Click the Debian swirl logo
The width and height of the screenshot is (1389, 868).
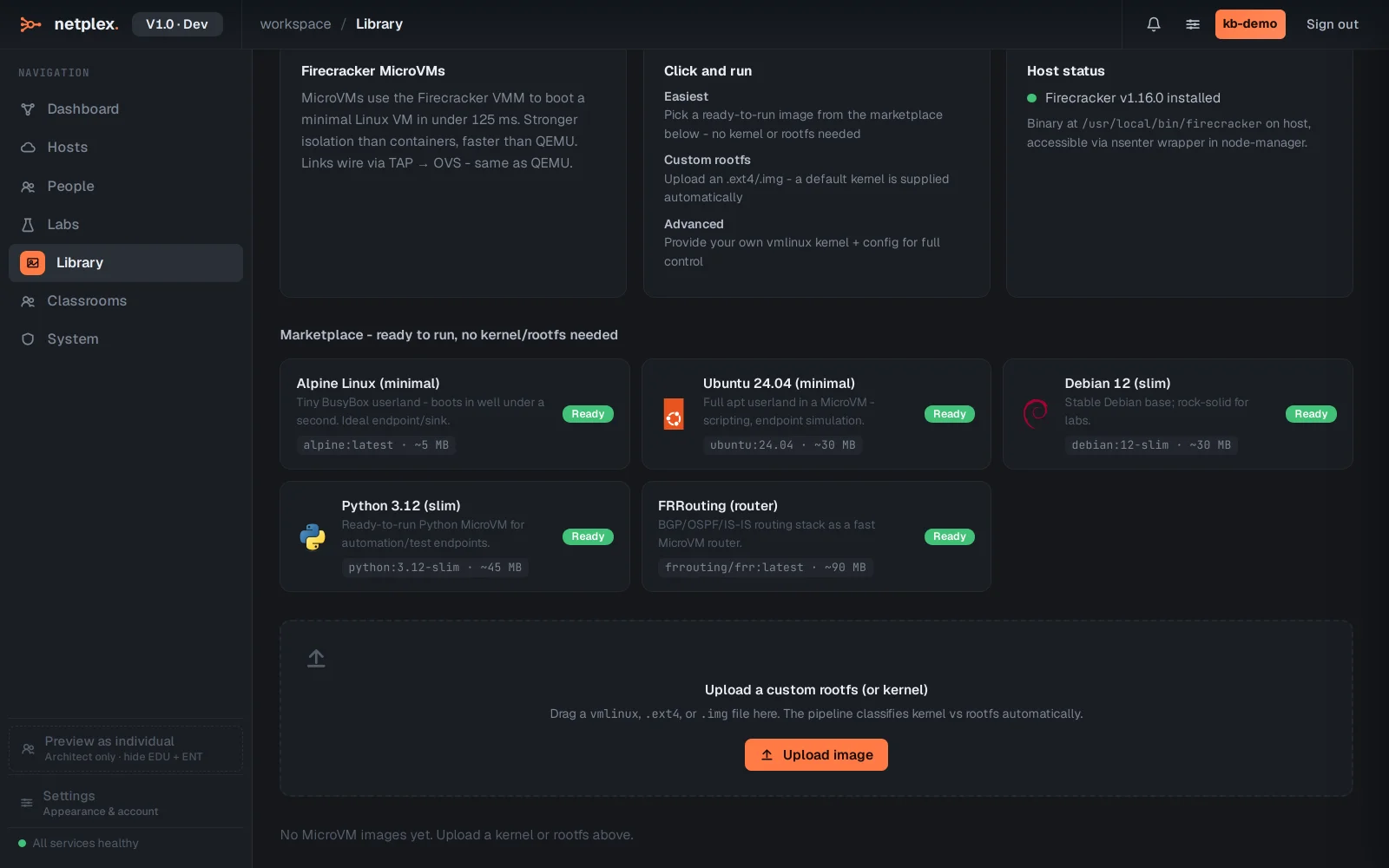coord(1036,414)
